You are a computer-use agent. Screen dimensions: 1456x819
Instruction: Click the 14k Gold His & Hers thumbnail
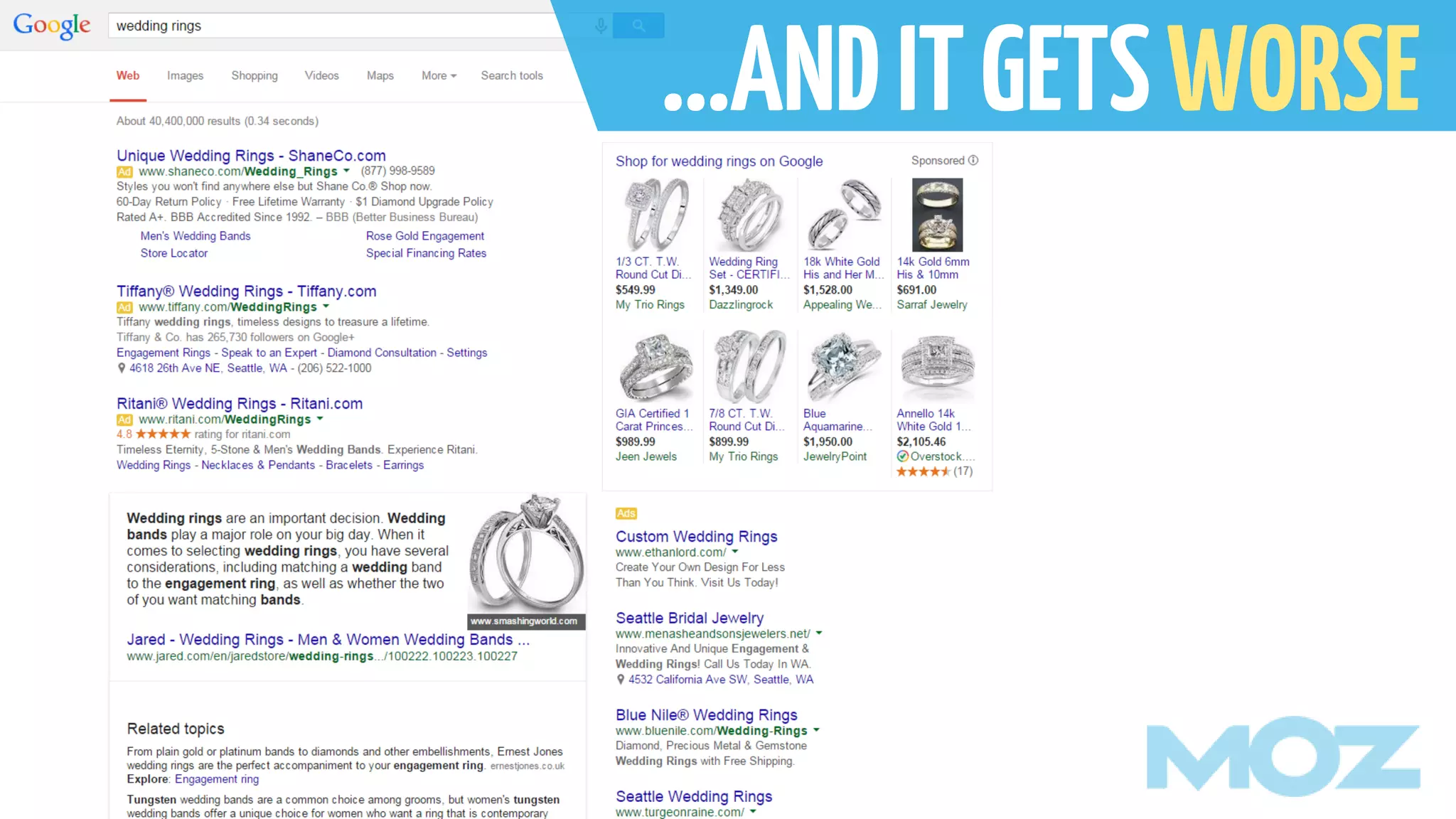pos(937,215)
